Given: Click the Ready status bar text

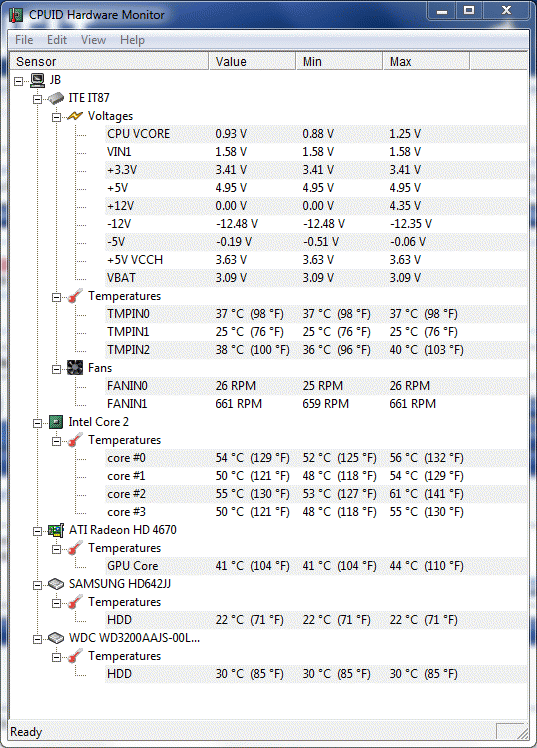Looking at the screenshot, I should click(26, 732).
